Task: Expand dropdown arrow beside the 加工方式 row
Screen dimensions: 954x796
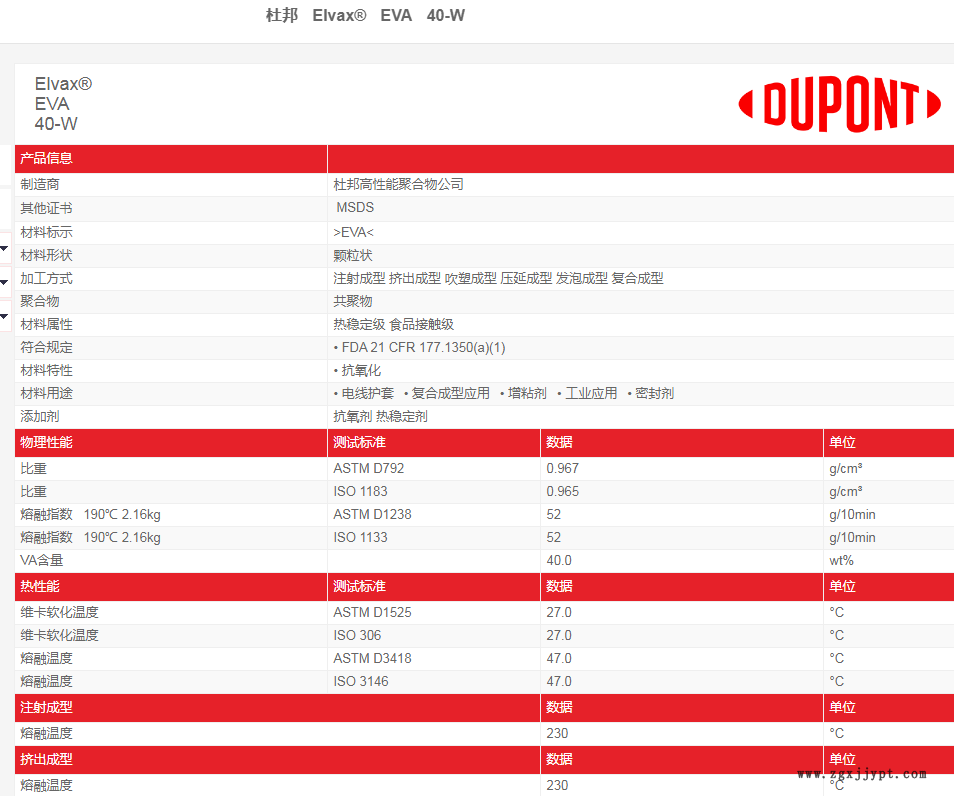Action: [x=4, y=283]
